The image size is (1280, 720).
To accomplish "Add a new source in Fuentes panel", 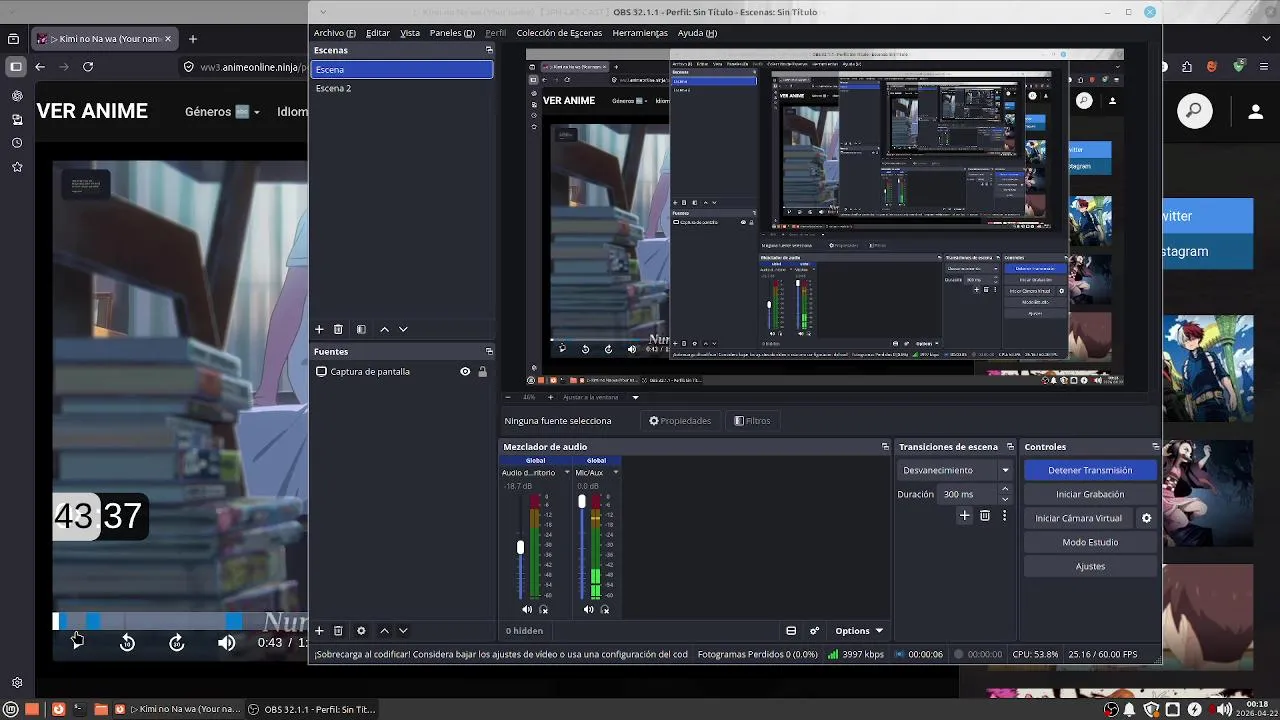I will click(319, 631).
